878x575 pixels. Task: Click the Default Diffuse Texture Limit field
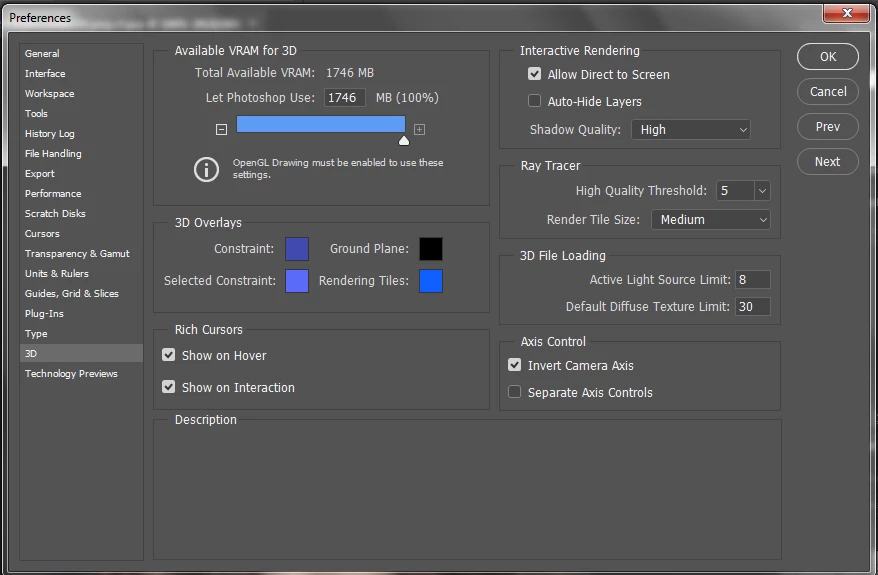tap(753, 306)
